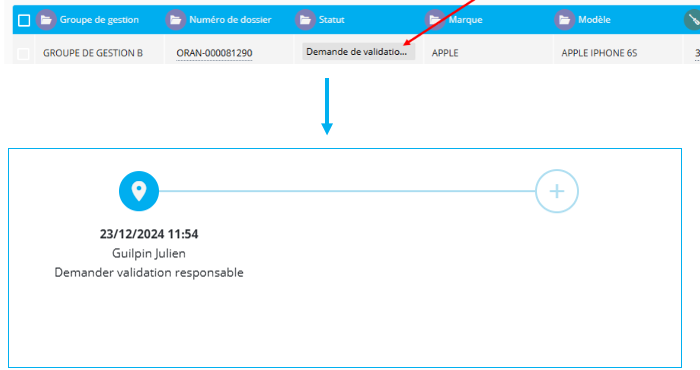Click the Demande de validatio... status badge

(358, 52)
